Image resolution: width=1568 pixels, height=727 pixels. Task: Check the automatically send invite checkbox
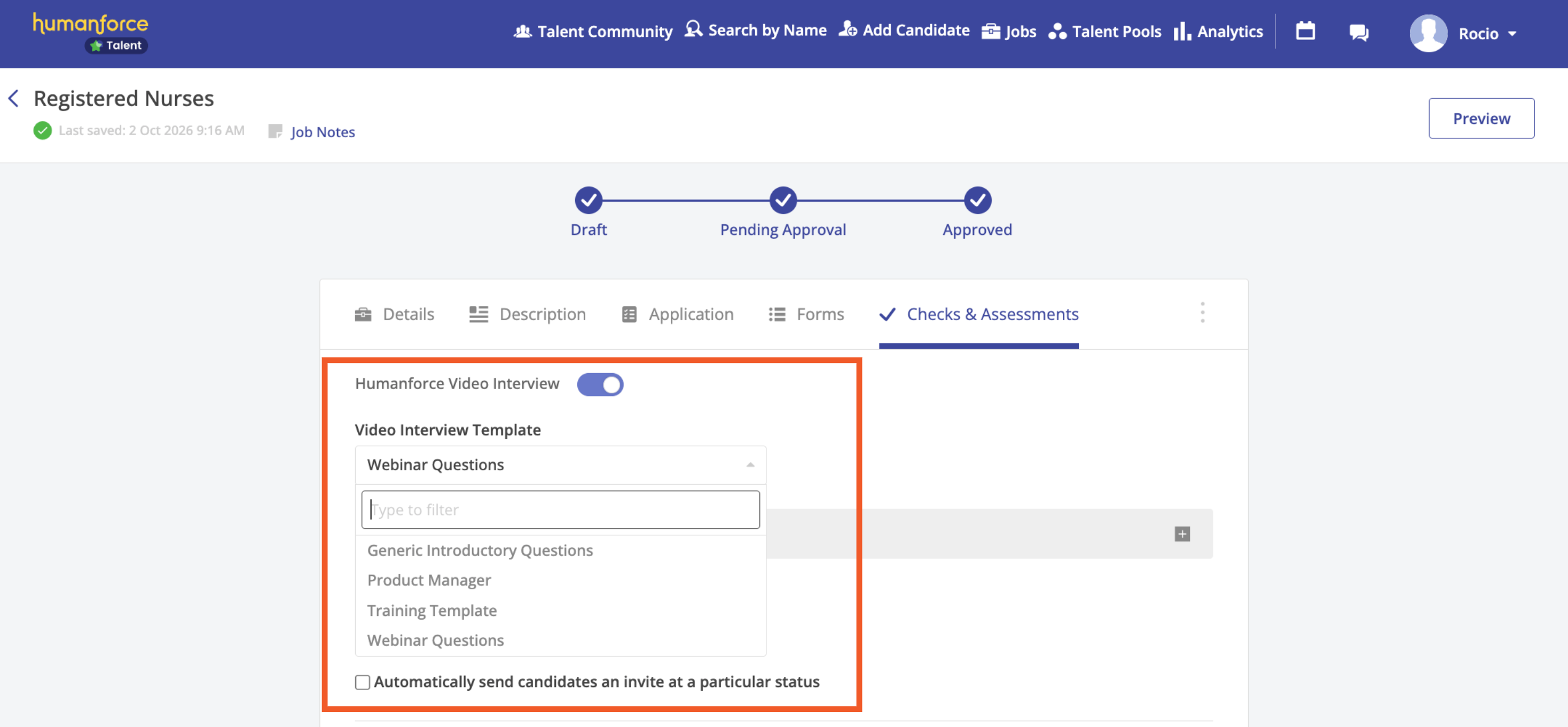point(362,683)
